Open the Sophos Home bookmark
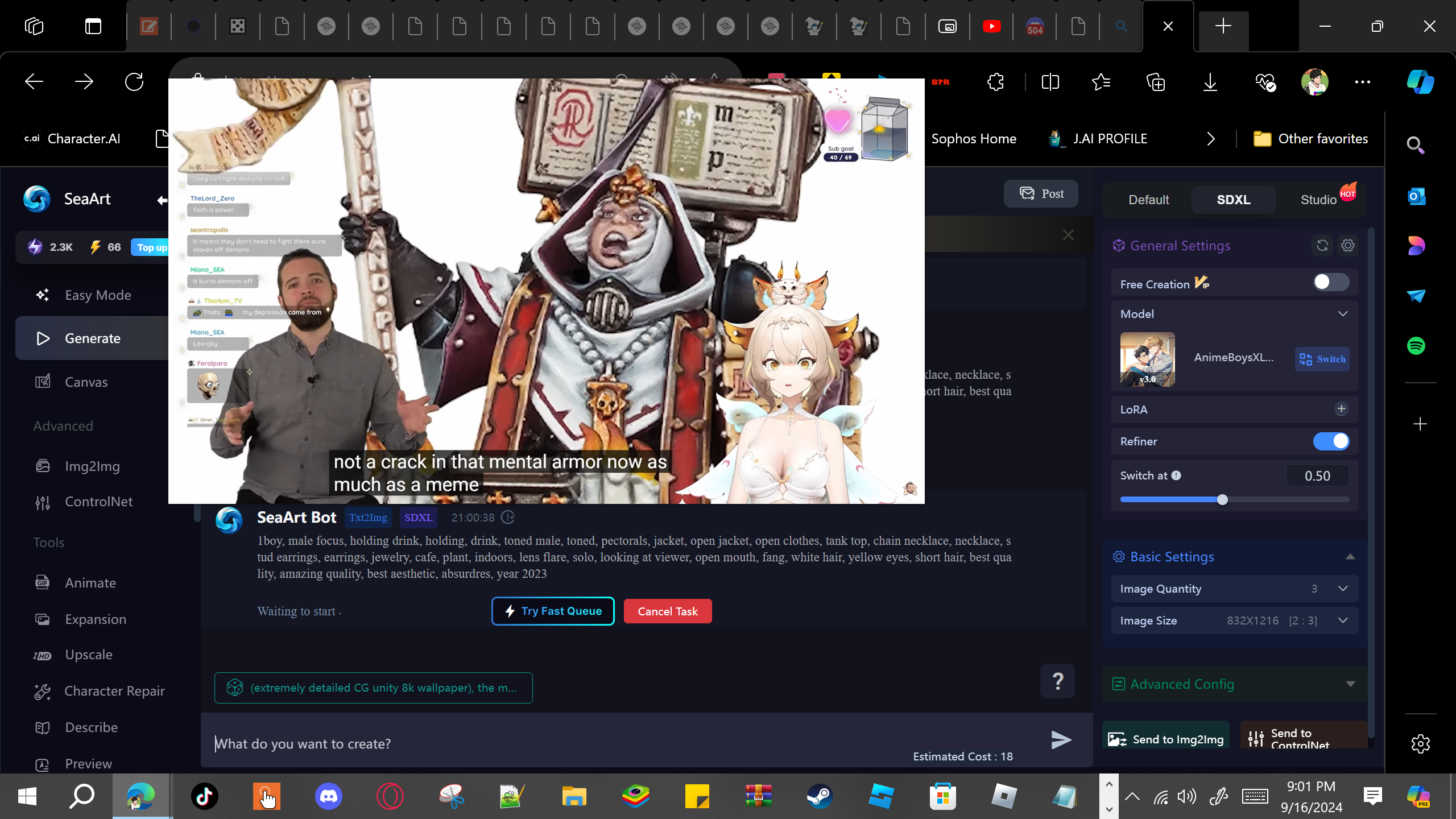 tap(974, 139)
